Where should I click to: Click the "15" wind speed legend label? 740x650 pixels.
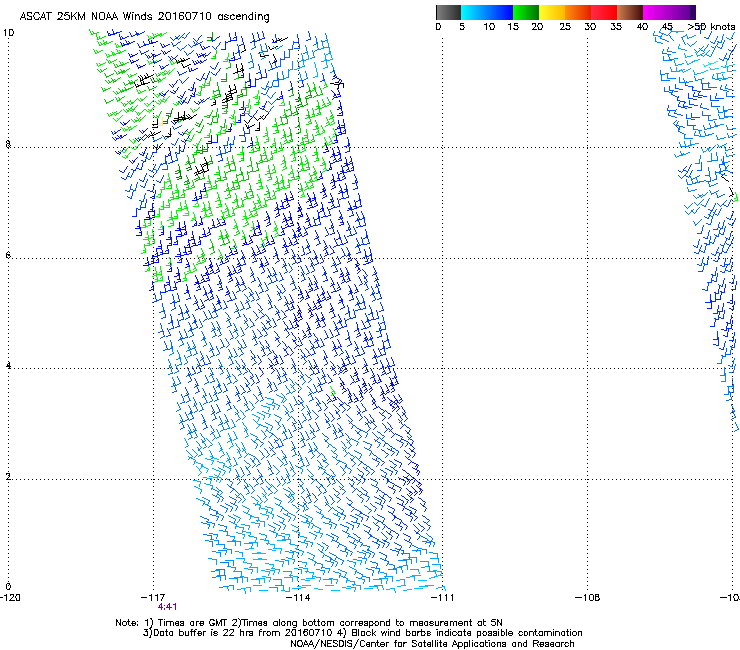[513, 27]
